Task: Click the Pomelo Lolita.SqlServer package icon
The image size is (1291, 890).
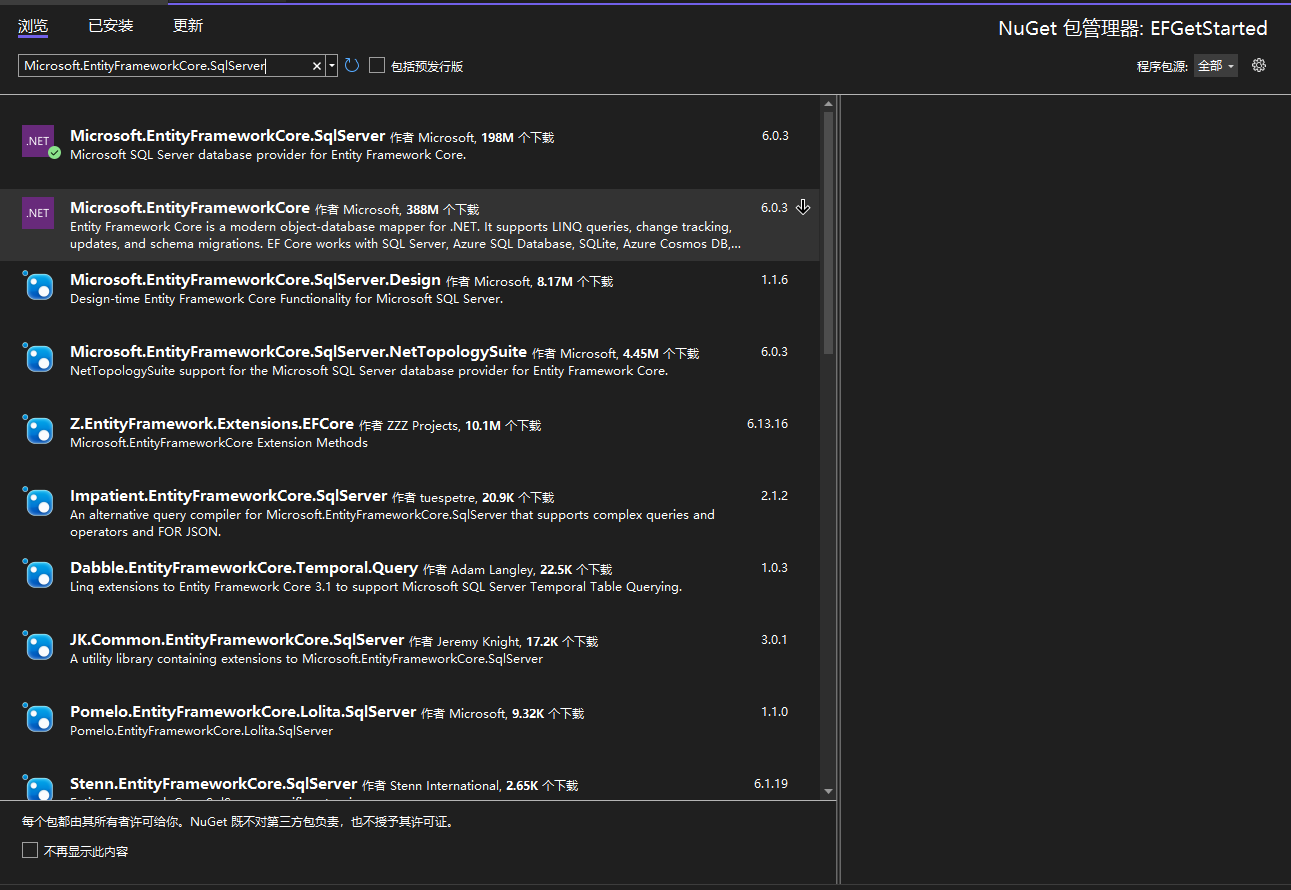Action: pos(38,718)
